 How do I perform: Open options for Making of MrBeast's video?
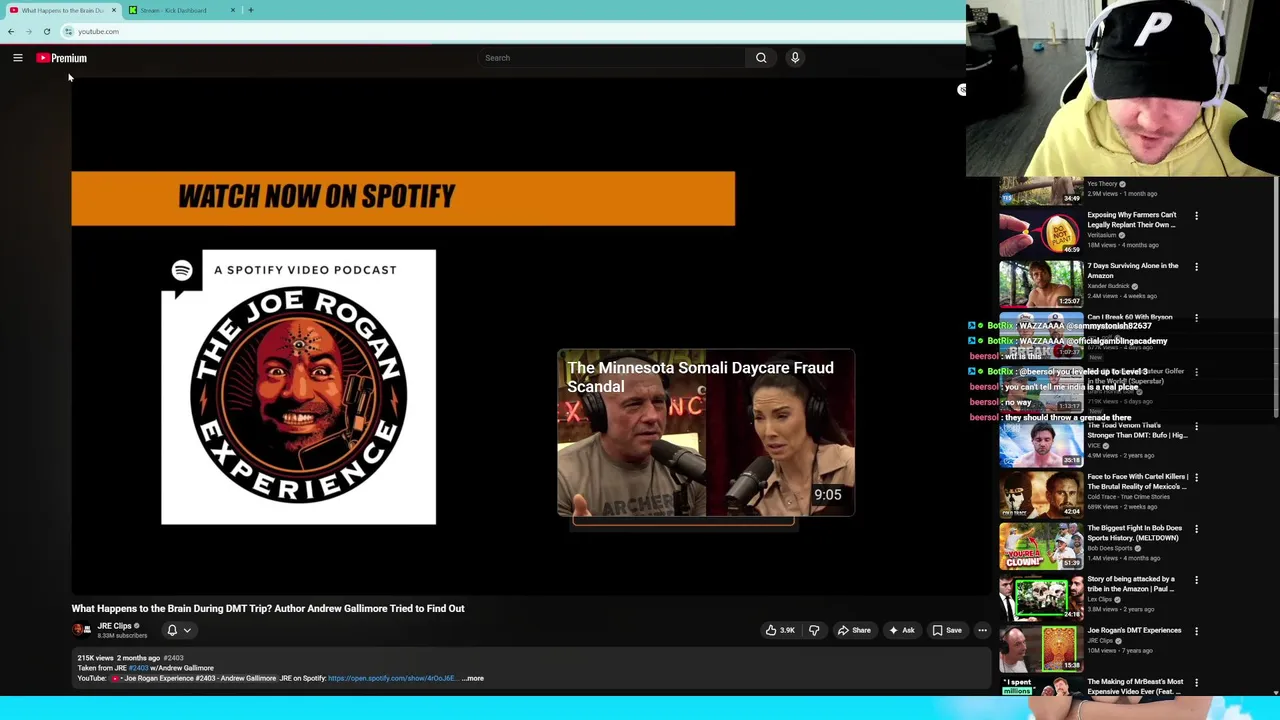coord(1196,683)
